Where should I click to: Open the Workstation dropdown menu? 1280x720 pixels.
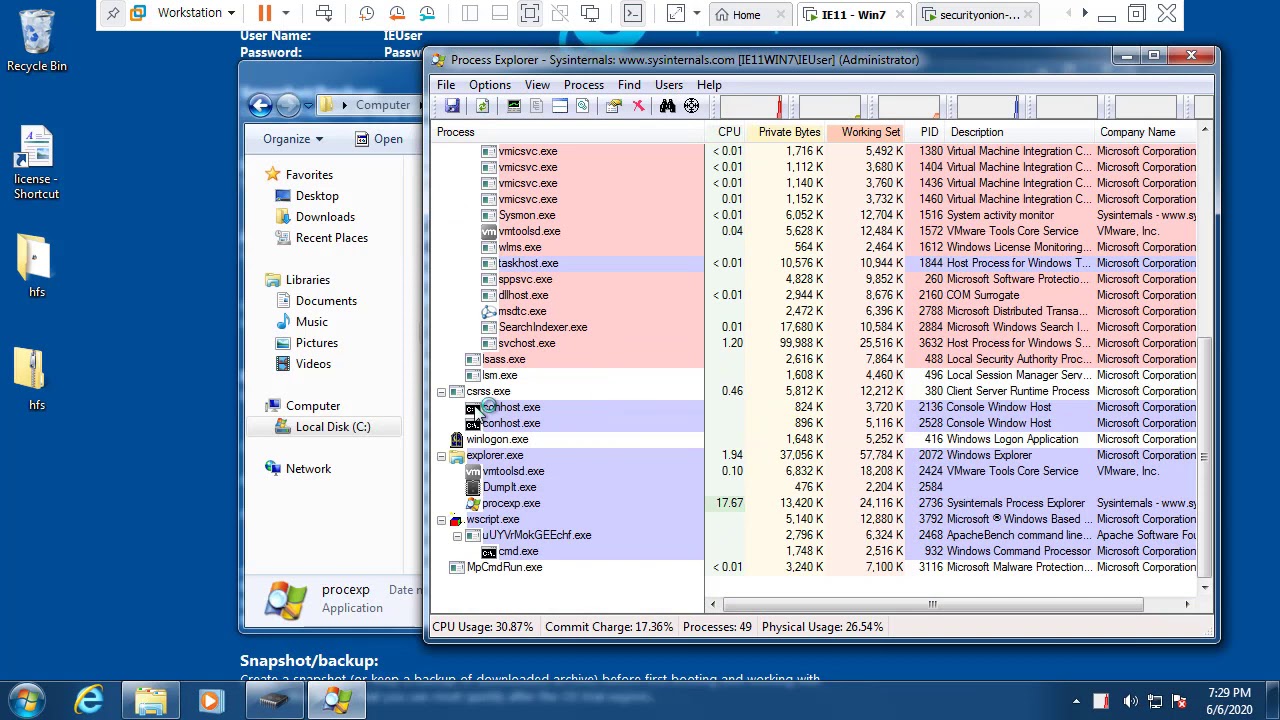(x=196, y=13)
